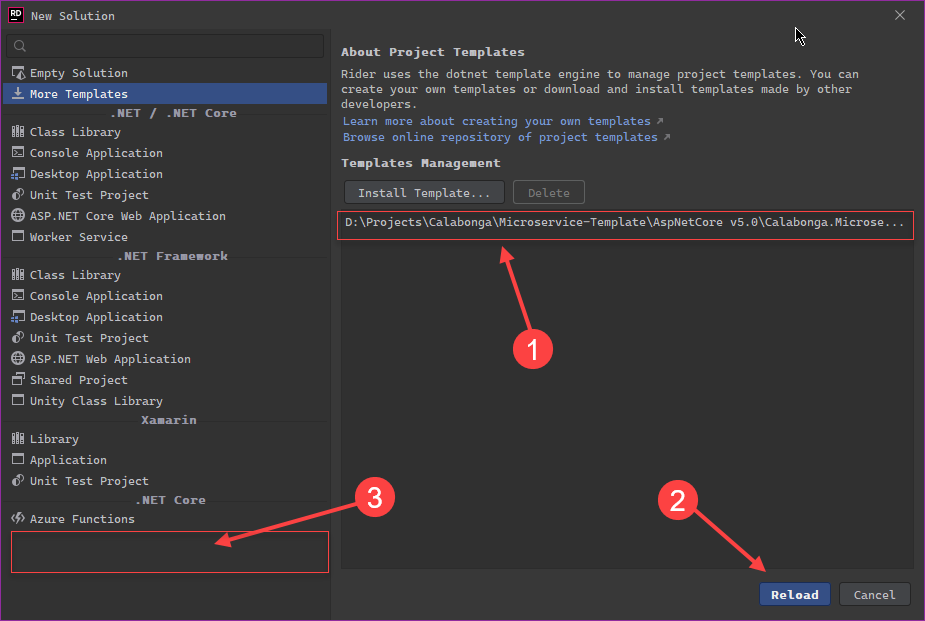Click the Install Template button
The image size is (925, 621).
424,193
